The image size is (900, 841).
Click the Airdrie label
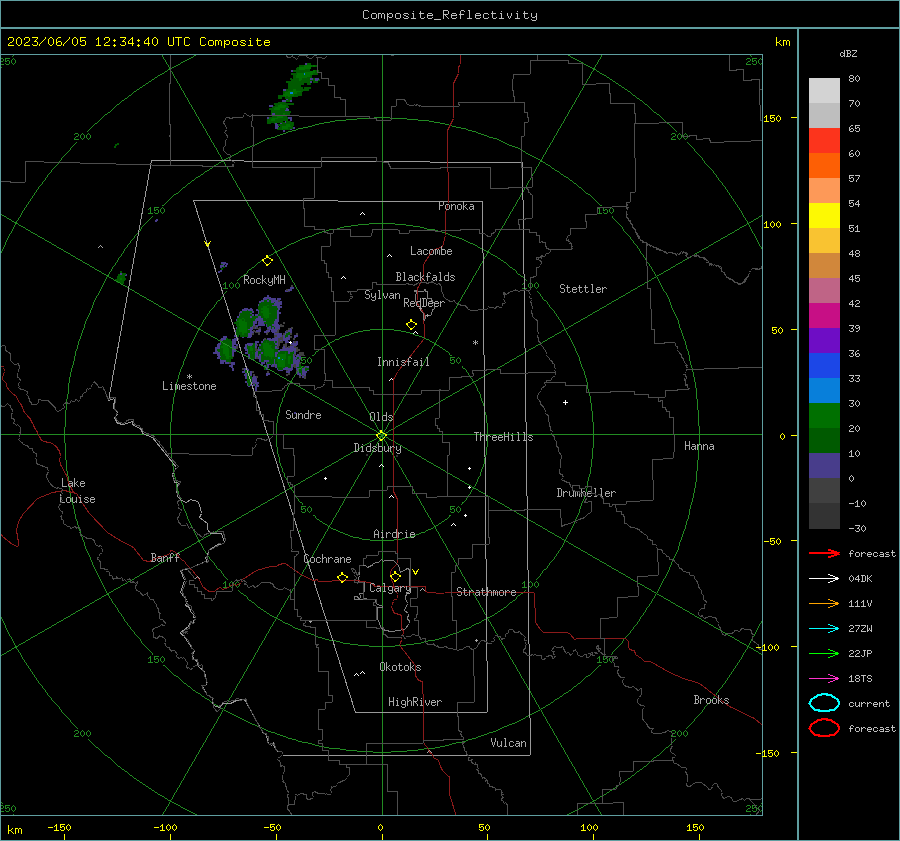[394, 534]
